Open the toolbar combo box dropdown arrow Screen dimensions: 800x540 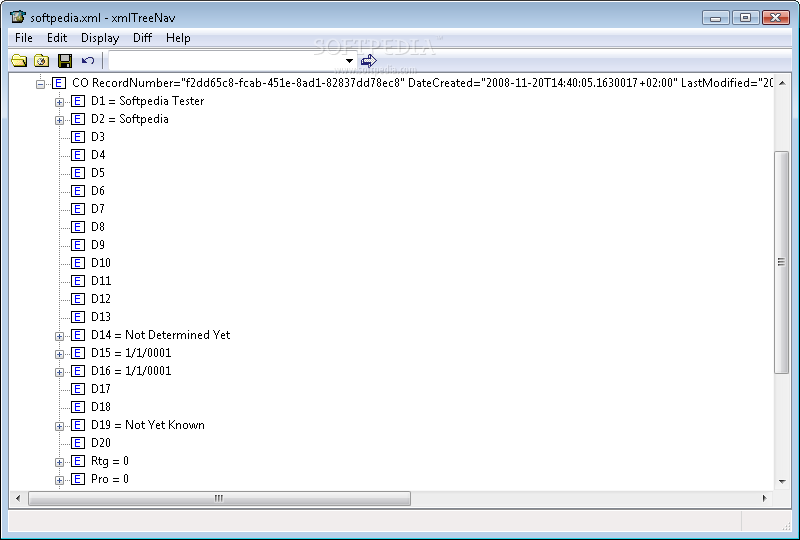click(x=349, y=61)
